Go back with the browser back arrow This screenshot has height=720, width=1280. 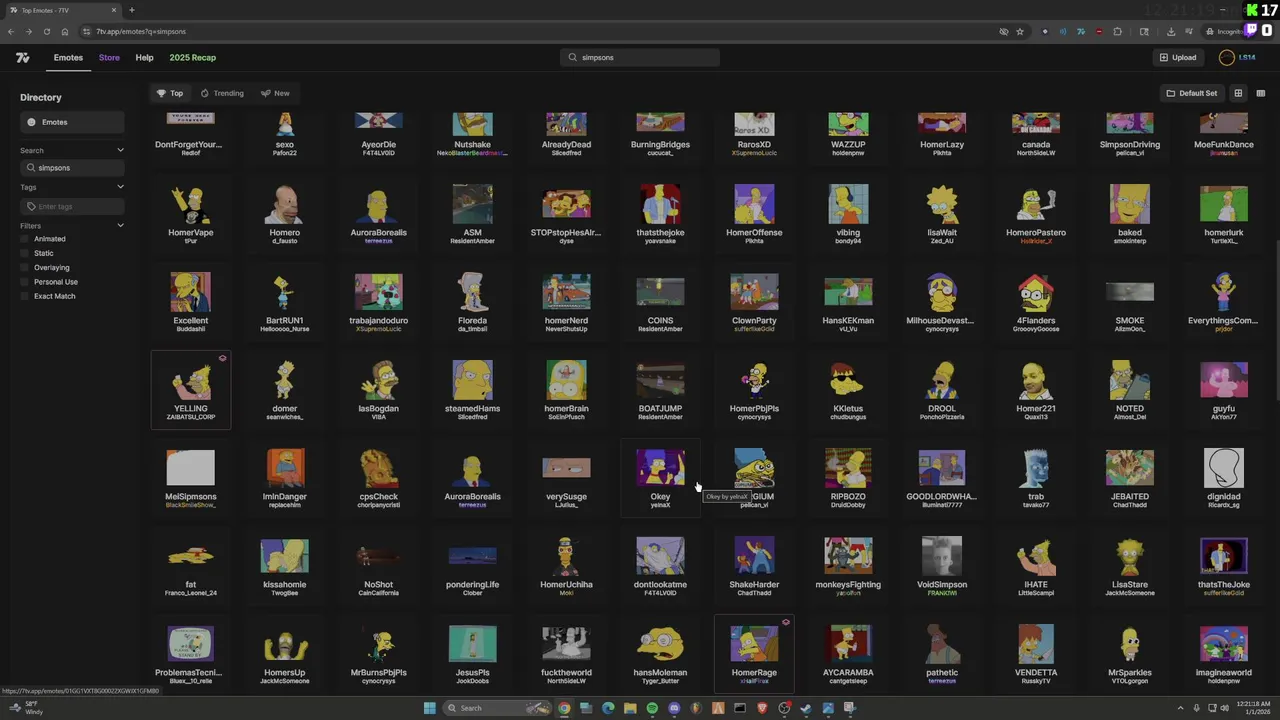click(x=11, y=31)
